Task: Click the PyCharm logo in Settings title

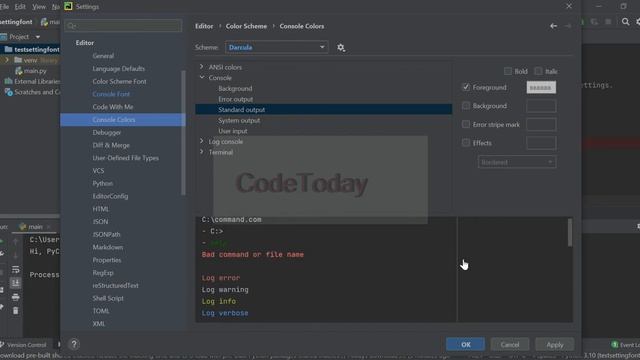Action: coord(68,6)
